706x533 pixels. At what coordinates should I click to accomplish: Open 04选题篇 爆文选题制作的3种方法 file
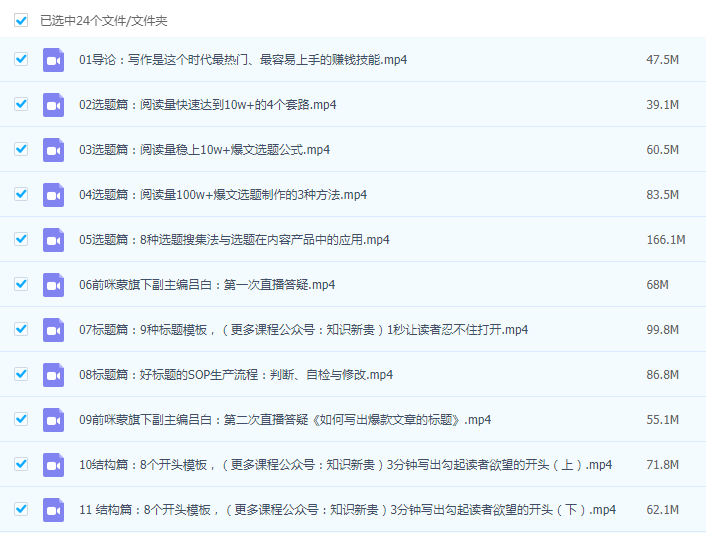[x=223, y=195]
